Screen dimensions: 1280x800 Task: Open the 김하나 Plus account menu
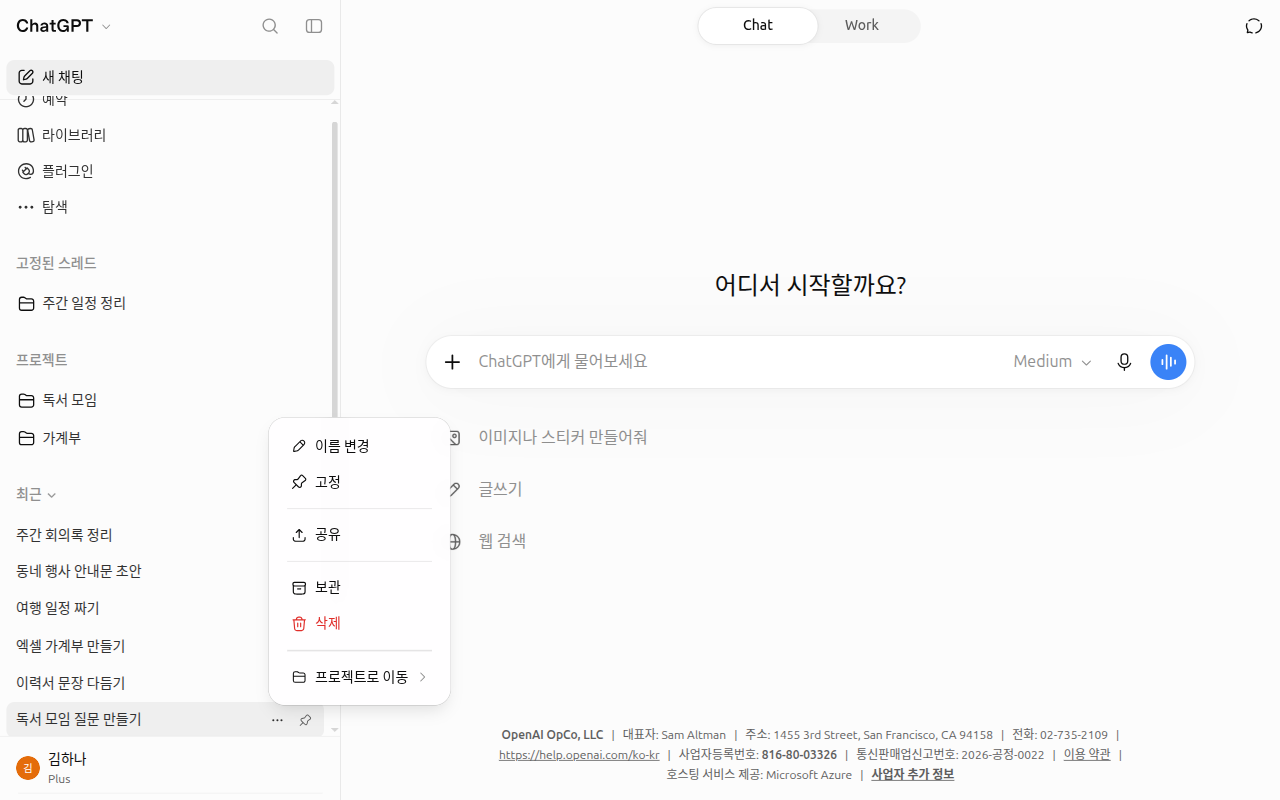point(170,767)
